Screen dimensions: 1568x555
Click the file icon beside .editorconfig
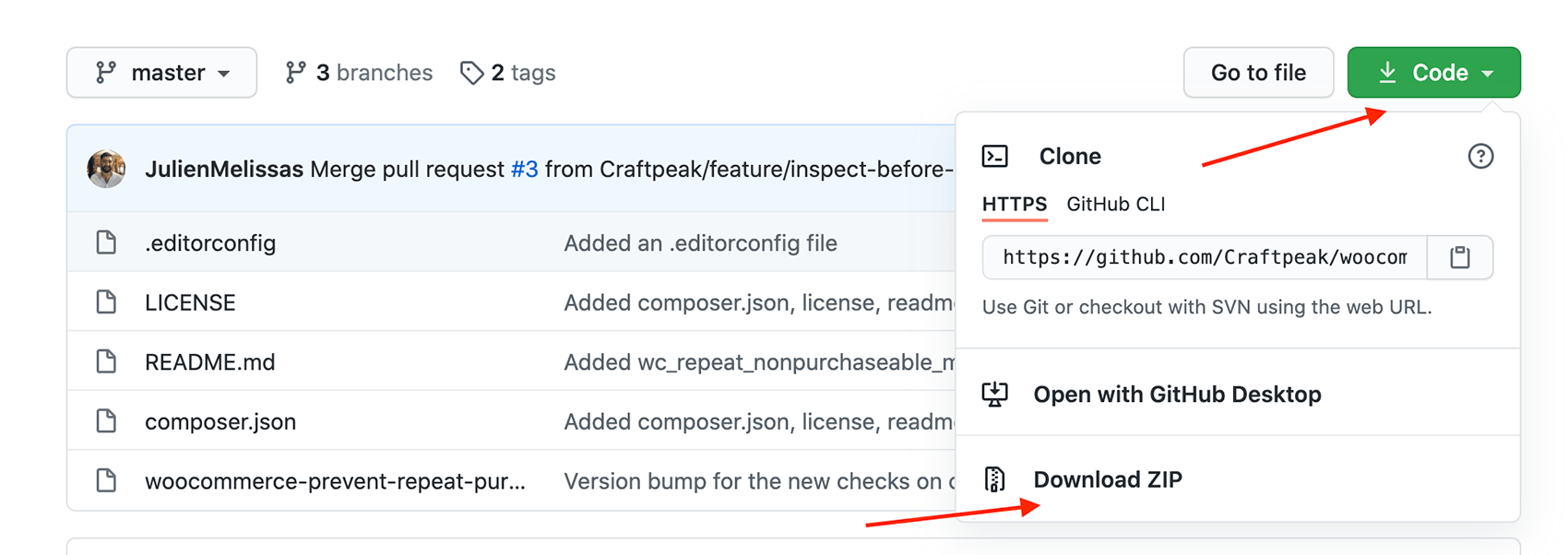[107, 243]
